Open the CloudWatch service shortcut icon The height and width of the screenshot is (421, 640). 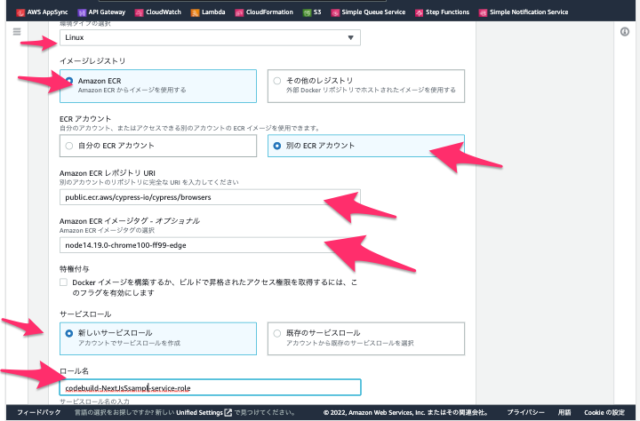click(x=139, y=13)
